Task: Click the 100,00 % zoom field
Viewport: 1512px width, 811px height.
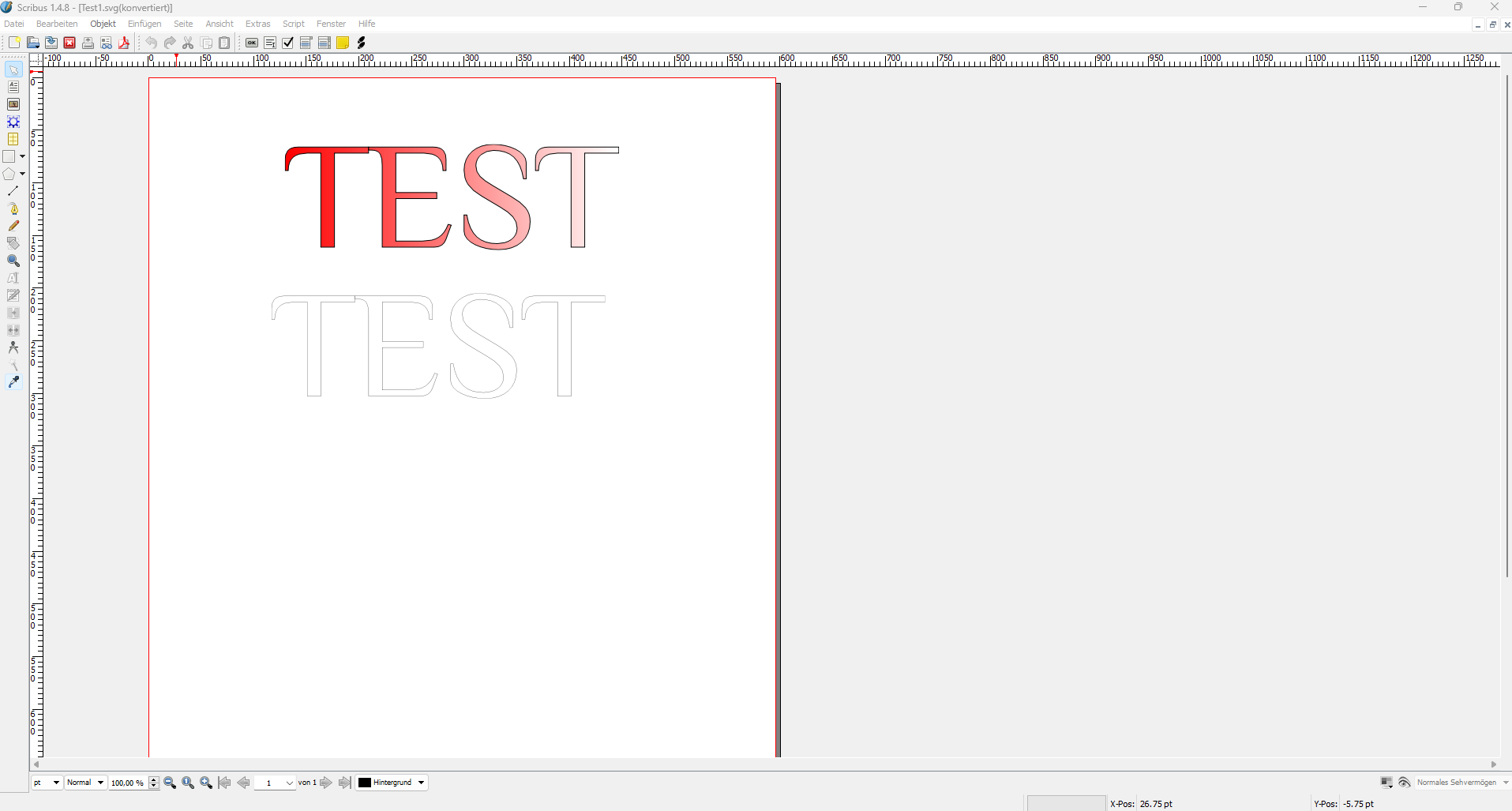Action: point(128,783)
